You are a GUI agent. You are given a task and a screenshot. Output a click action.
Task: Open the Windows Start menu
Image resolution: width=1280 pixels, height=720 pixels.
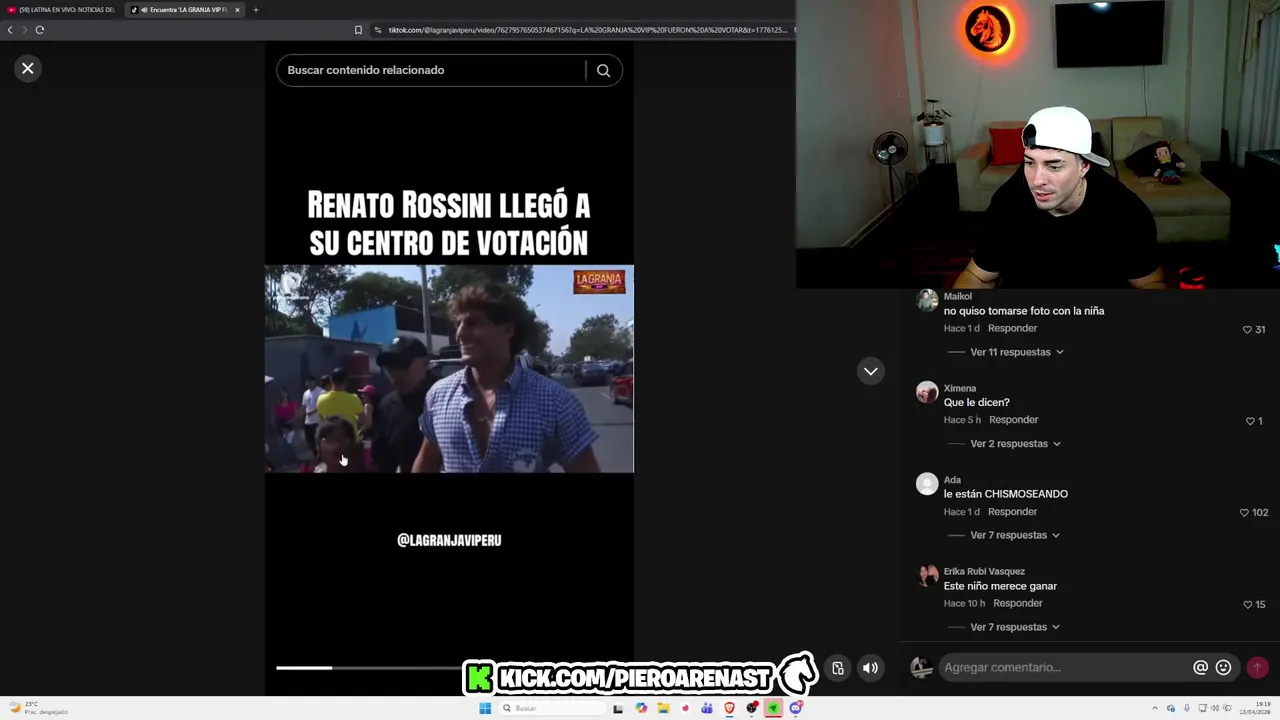coord(485,708)
